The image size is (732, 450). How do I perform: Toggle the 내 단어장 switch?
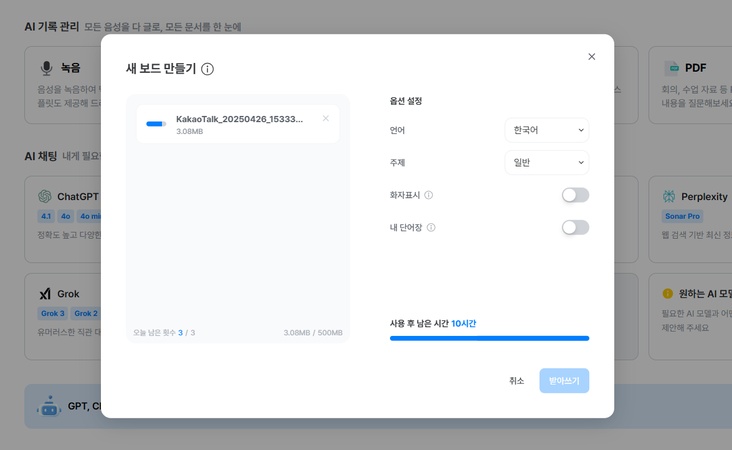[x=575, y=227]
